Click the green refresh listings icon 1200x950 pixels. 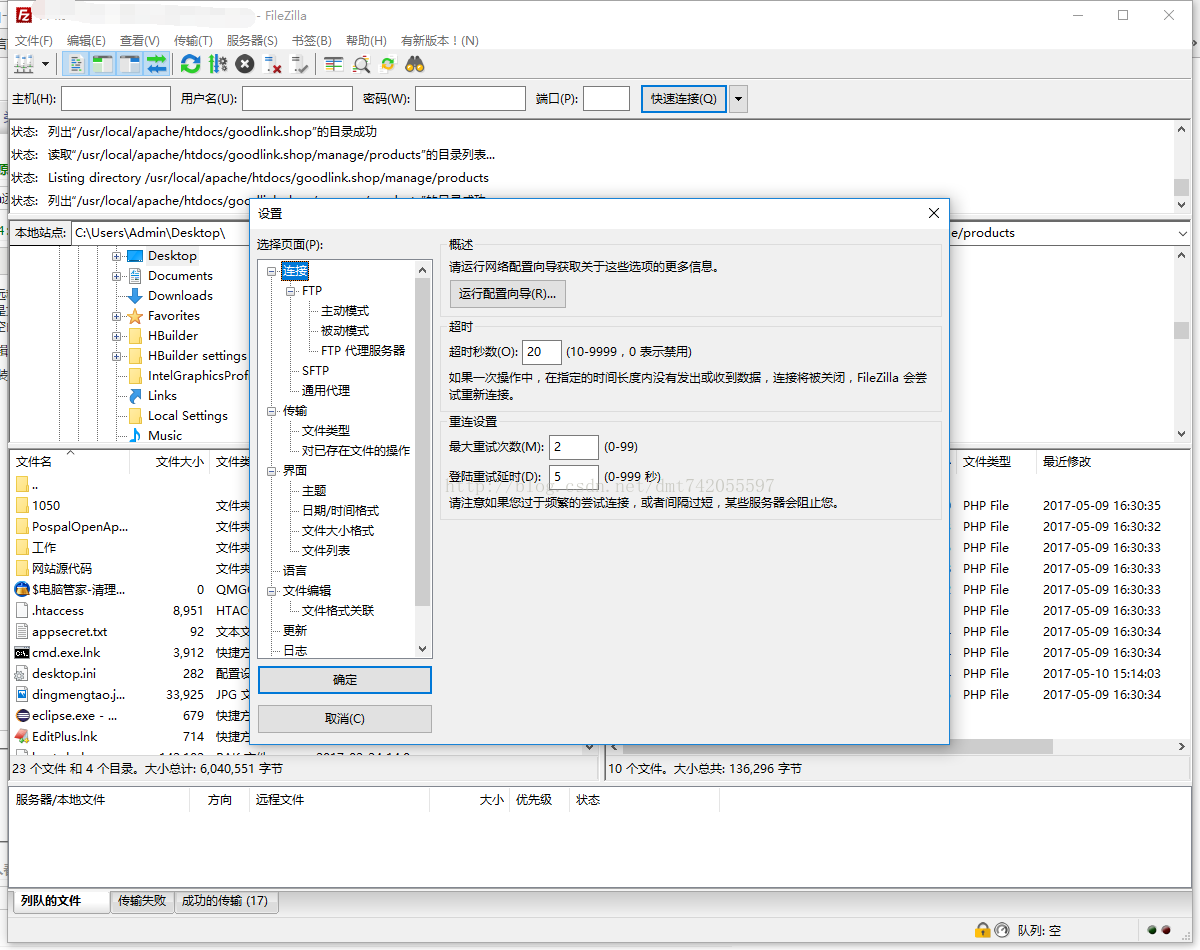(x=190, y=64)
